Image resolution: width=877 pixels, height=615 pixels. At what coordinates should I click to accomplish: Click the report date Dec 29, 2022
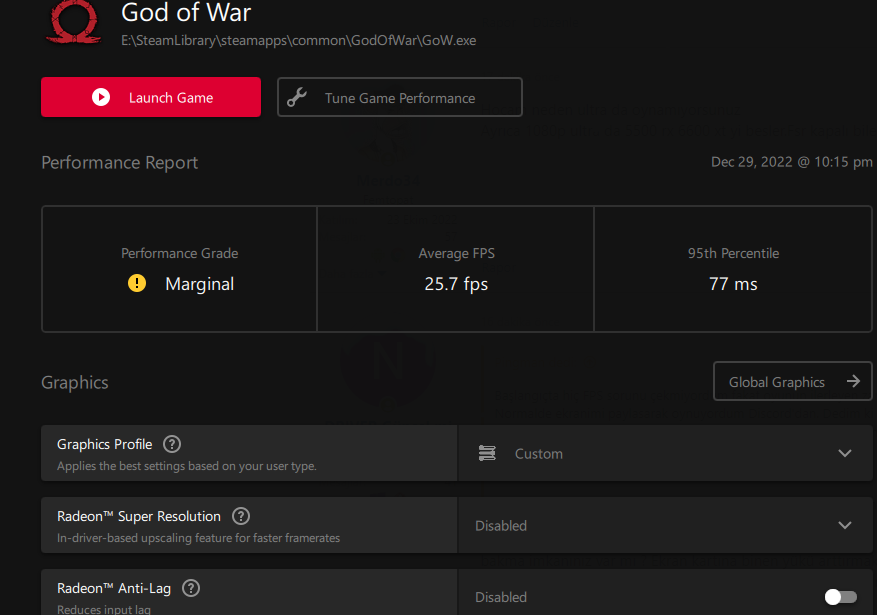(791, 162)
